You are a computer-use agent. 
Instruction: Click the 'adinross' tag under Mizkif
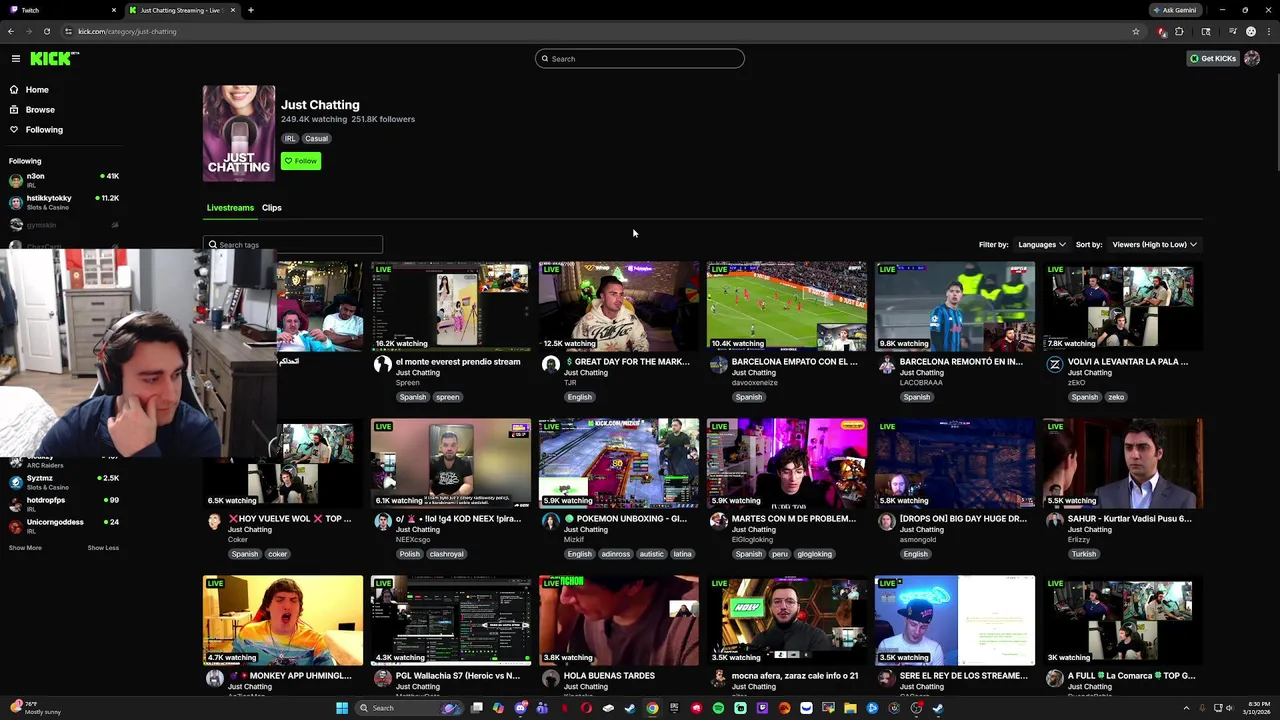[x=616, y=554]
